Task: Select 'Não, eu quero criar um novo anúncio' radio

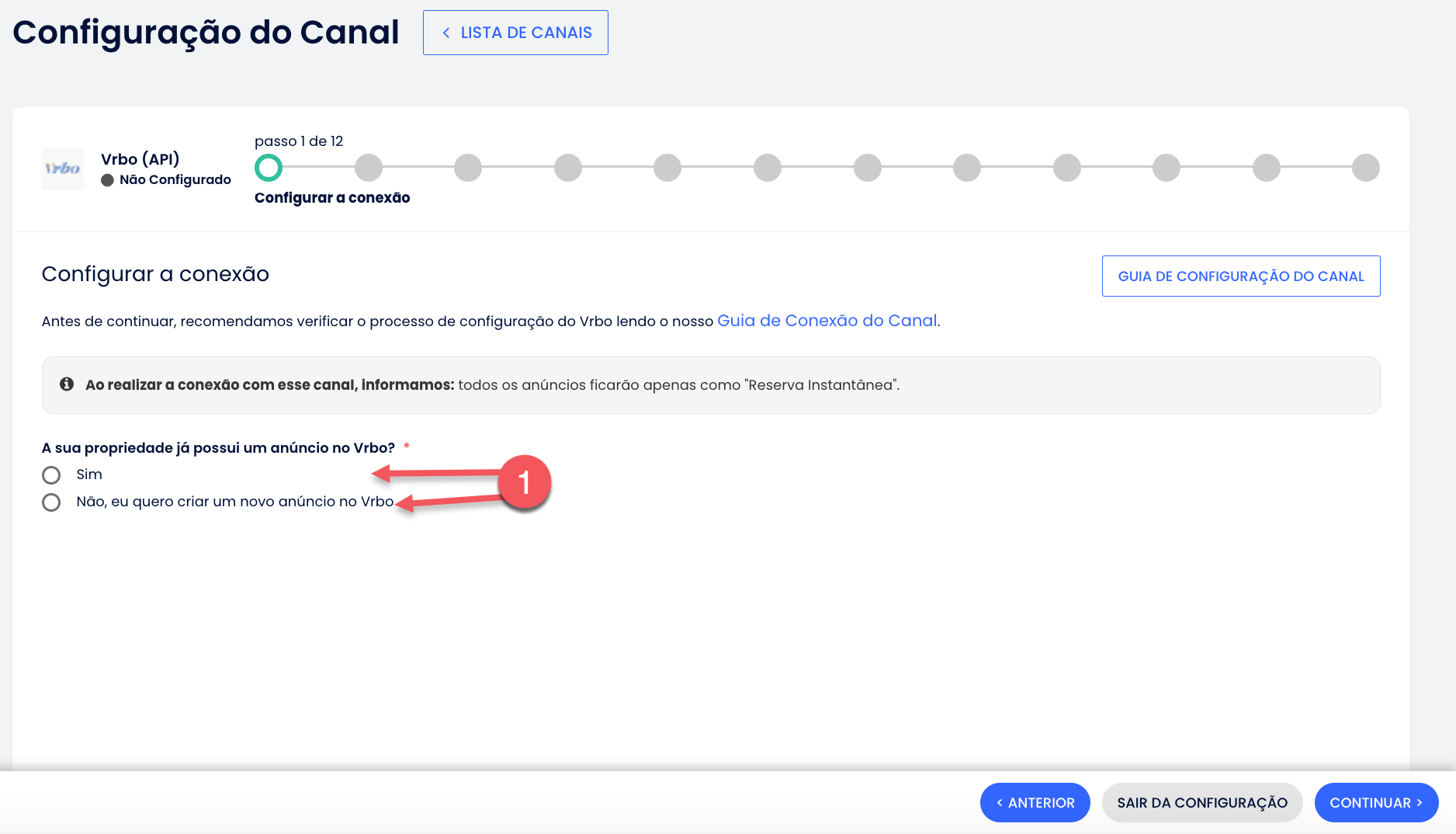Action: point(51,502)
